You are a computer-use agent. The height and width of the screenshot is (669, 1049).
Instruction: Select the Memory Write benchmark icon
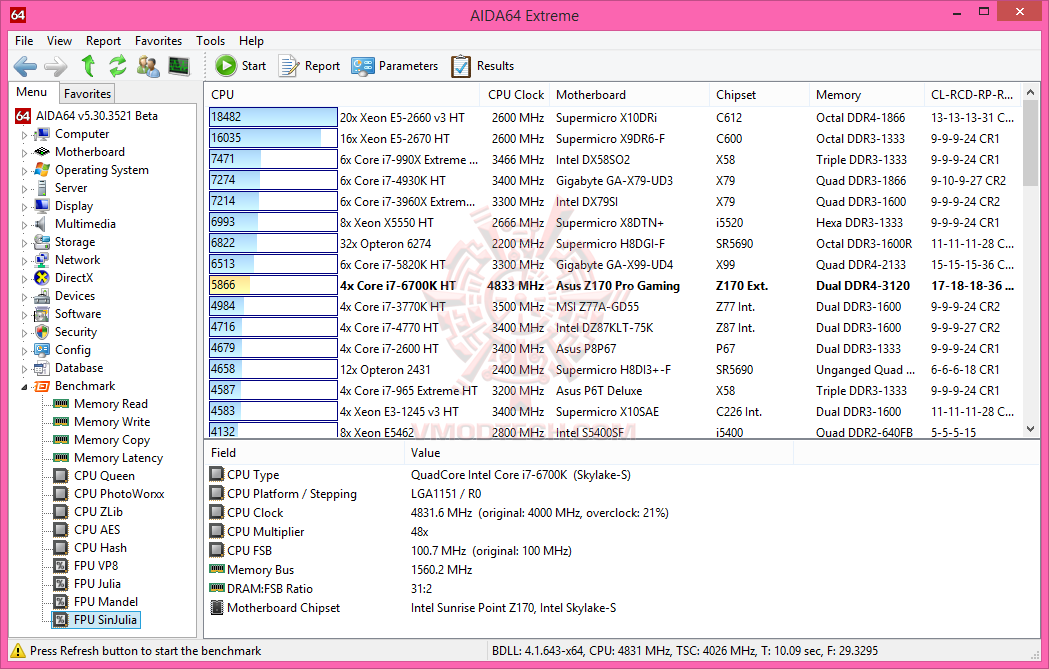click(61, 421)
